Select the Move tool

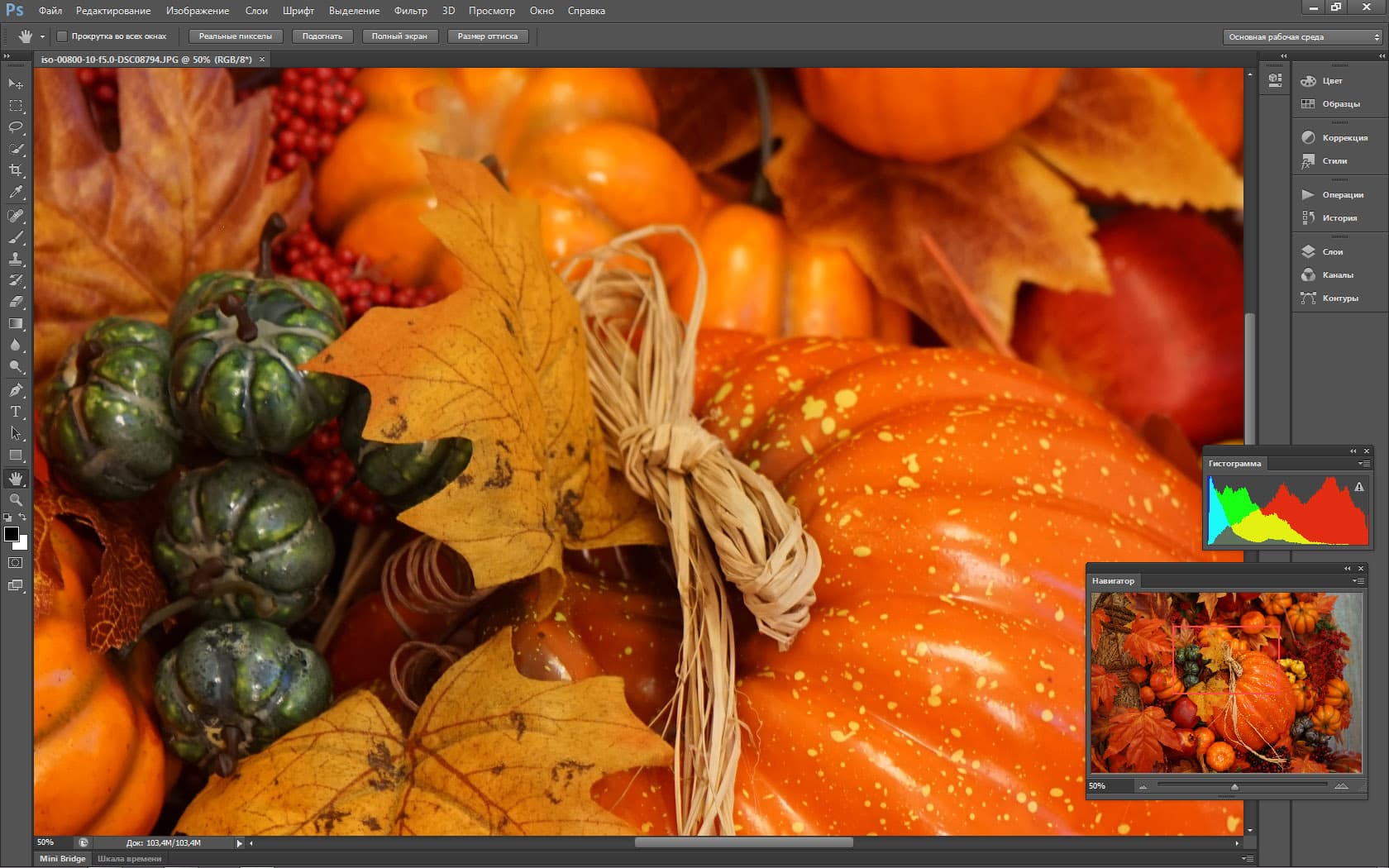point(16,84)
